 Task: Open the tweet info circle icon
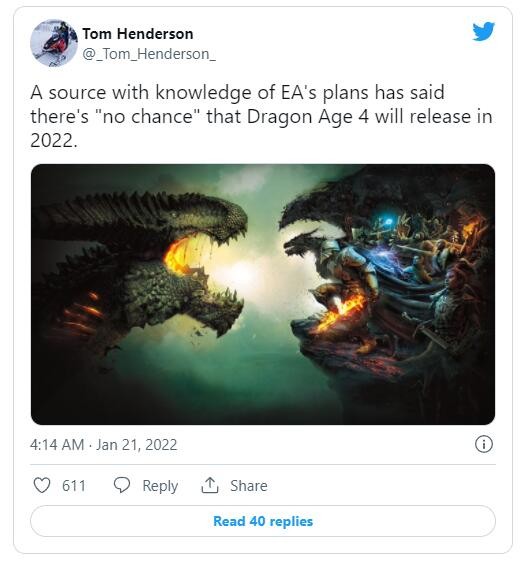tap(484, 444)
